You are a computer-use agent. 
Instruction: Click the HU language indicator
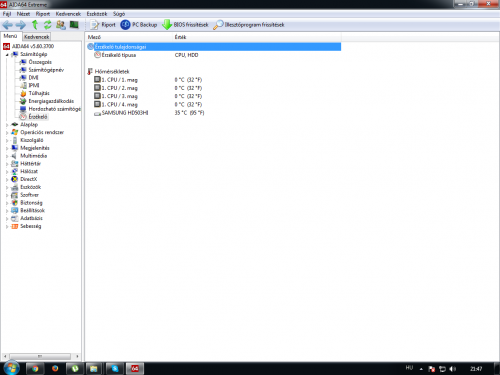(409, 368)
